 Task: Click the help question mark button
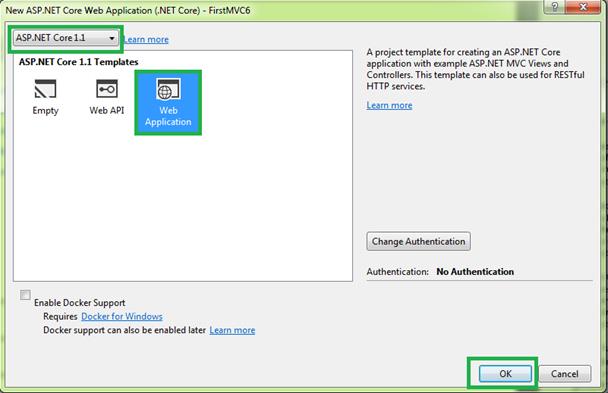tap(554, 7)
